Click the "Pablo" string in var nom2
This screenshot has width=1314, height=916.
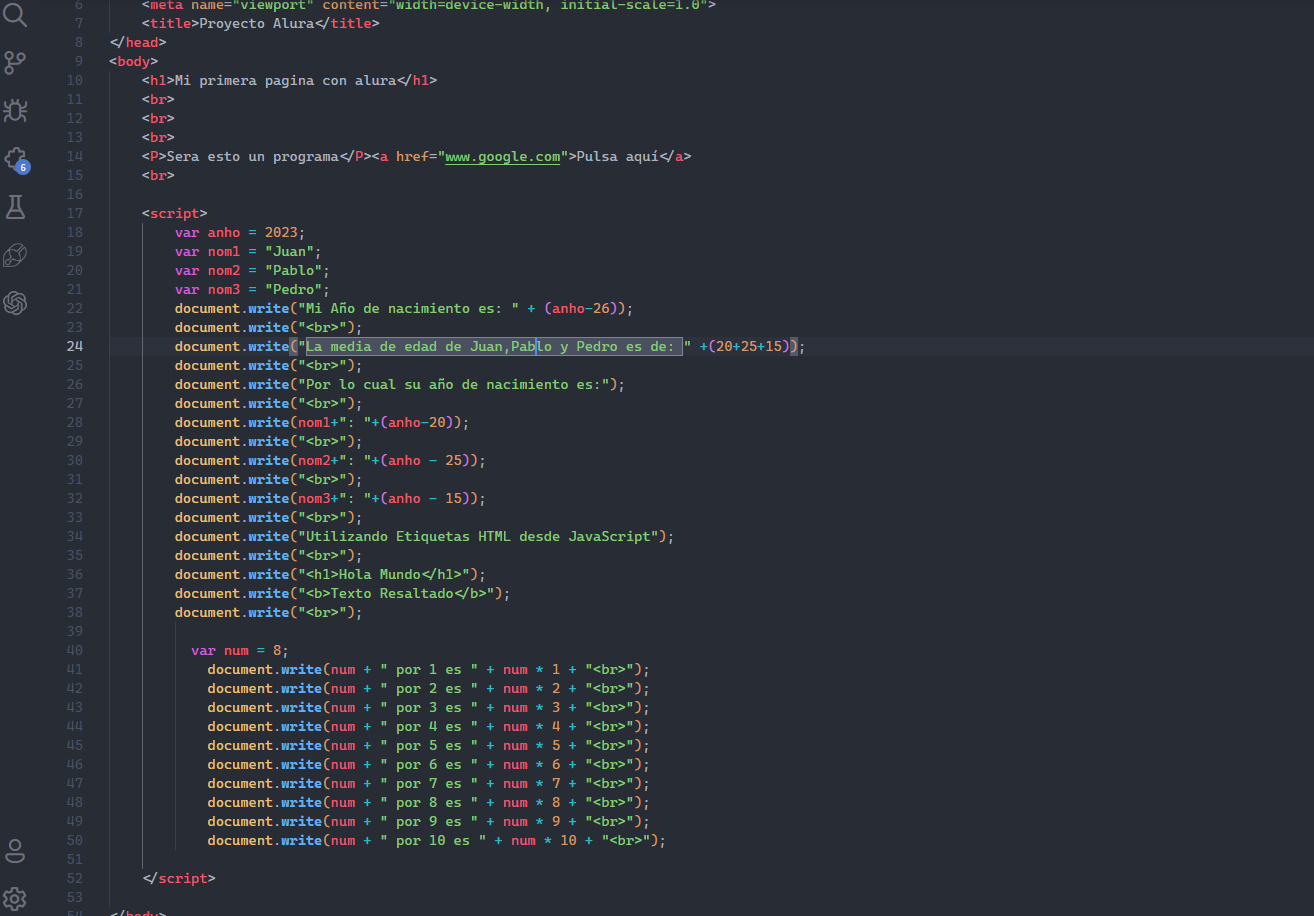(x=294, y=270)
